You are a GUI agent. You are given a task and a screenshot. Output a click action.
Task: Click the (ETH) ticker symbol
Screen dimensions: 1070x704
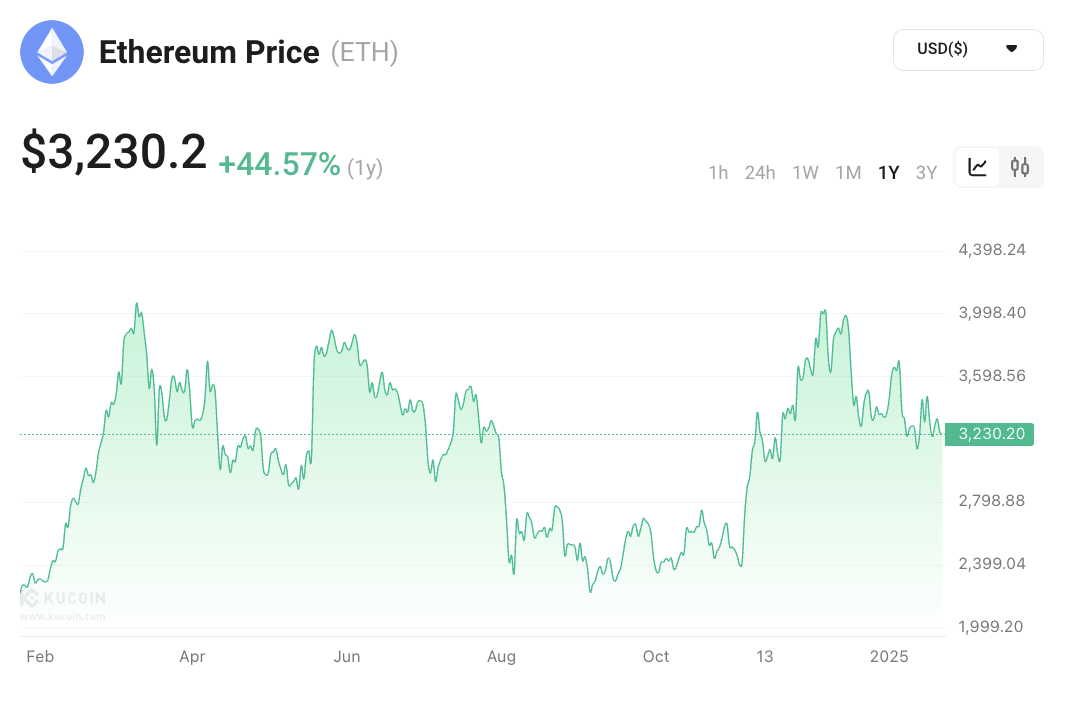point(365,52)
